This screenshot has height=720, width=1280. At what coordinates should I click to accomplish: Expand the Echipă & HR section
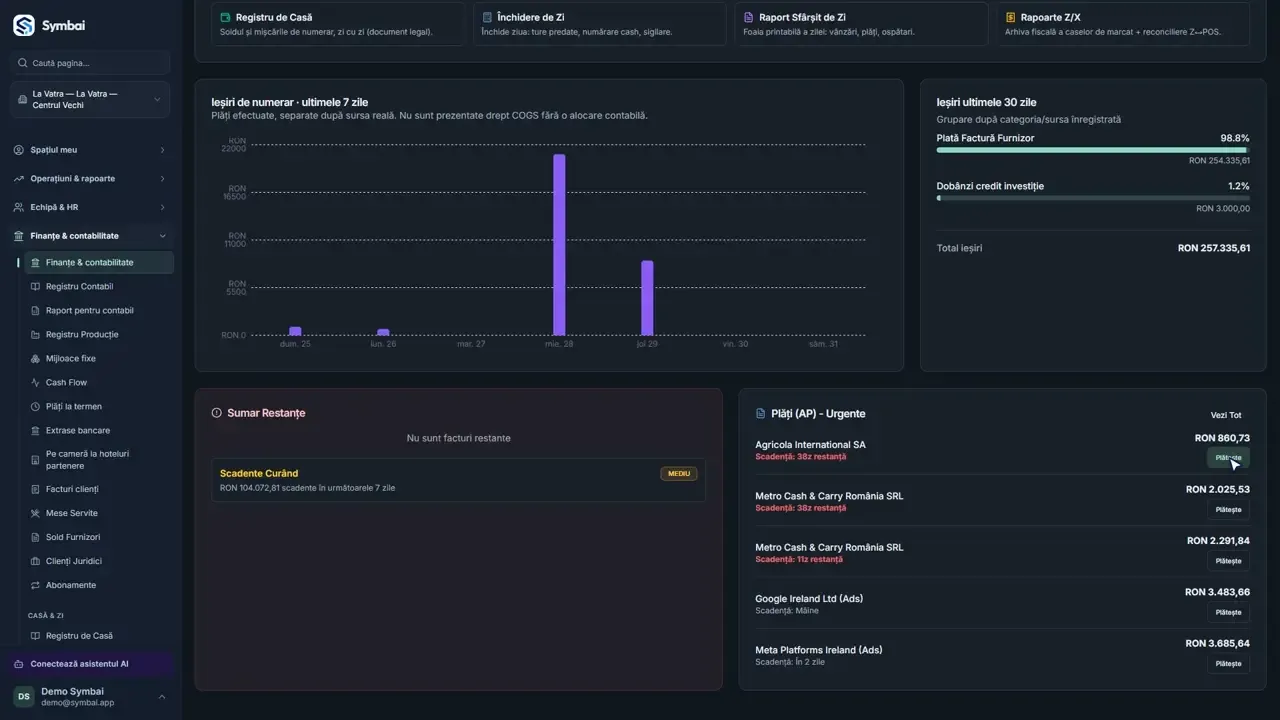[x=163, y=208]
